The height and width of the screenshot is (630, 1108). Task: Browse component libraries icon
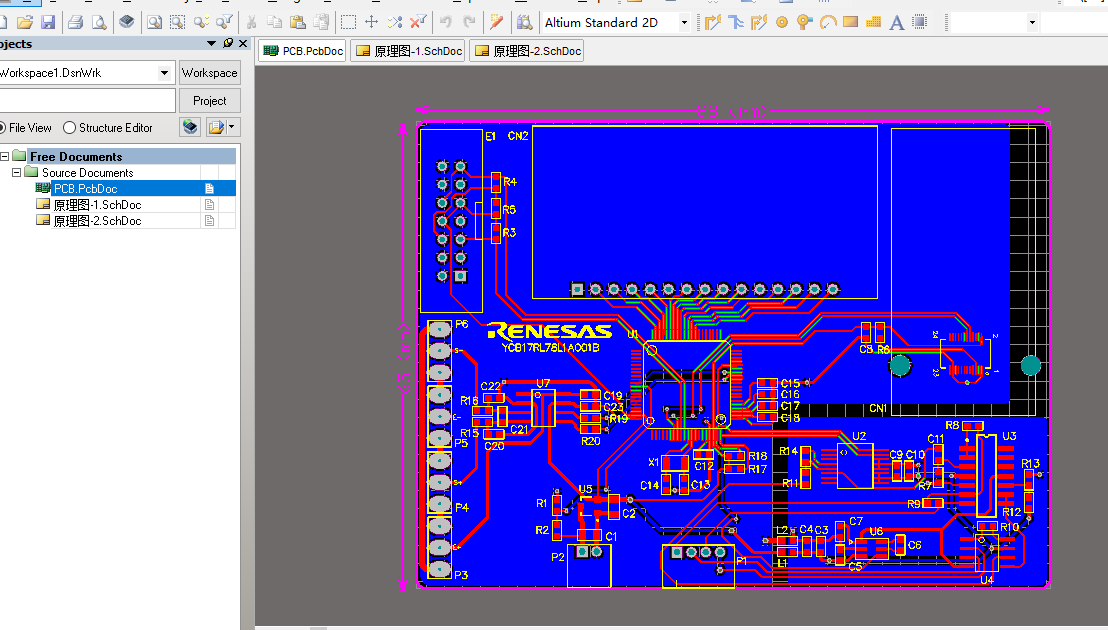coord(524,23)
